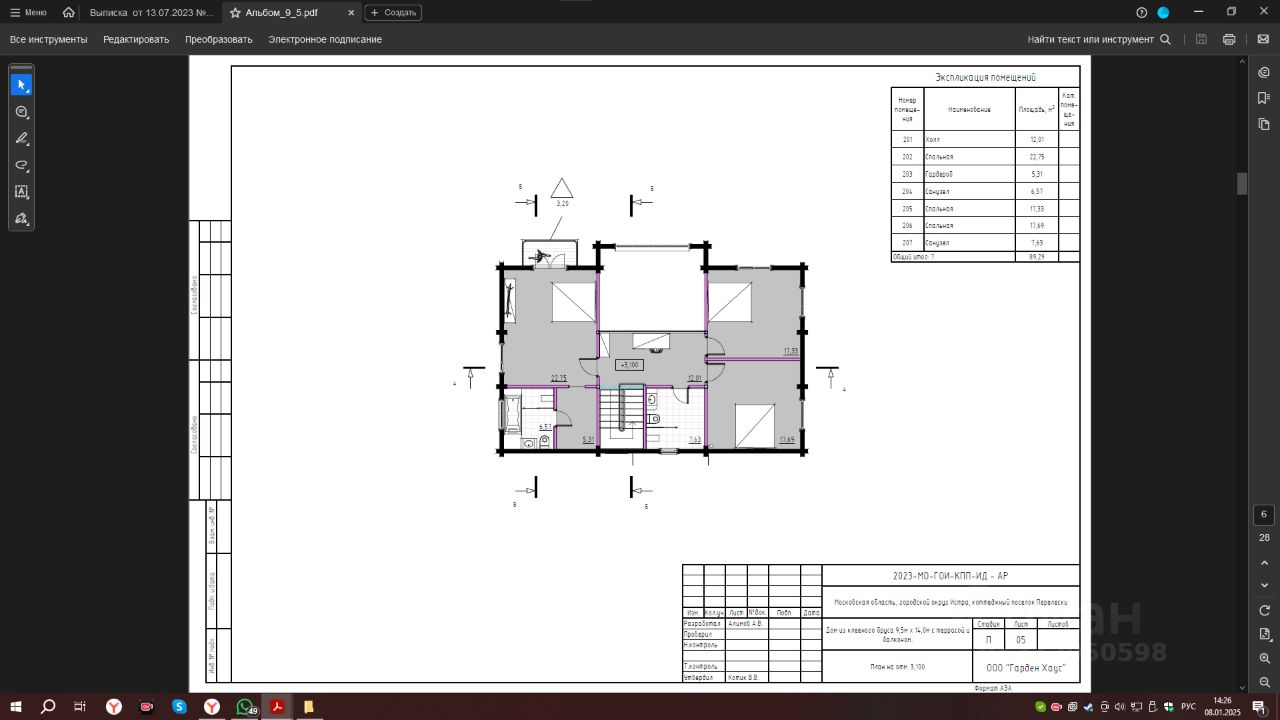1280x720 pixels.
Task: Activate the text box tool
Action: coord(21,192)
